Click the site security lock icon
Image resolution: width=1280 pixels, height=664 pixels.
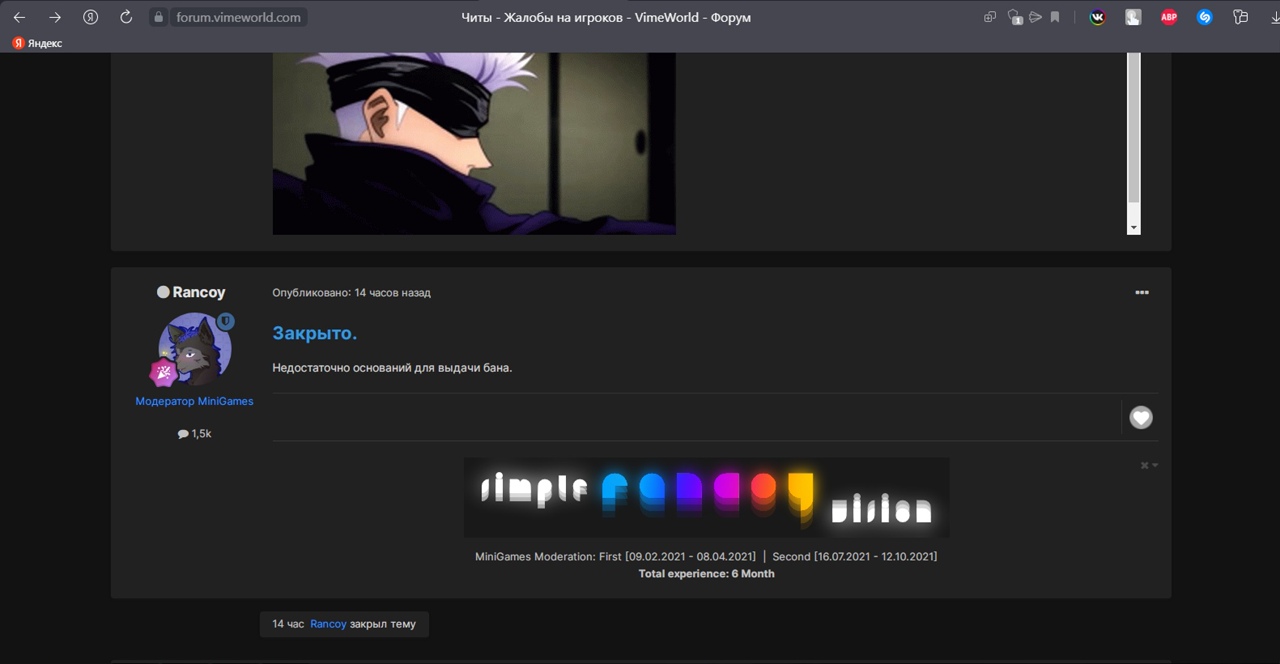[x=158, y=17]
